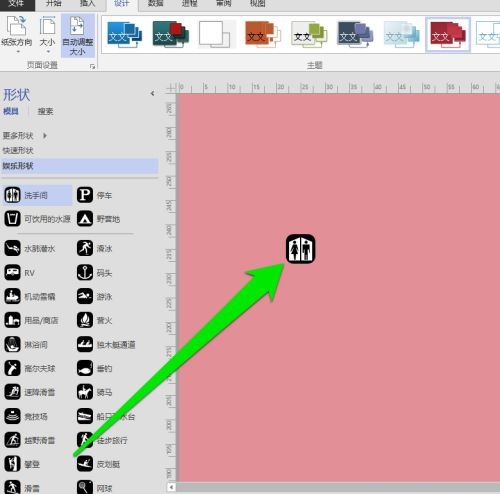Screen dimensions: 500x494
Task: Apply the red theme thumbnail
Action: 448,35
